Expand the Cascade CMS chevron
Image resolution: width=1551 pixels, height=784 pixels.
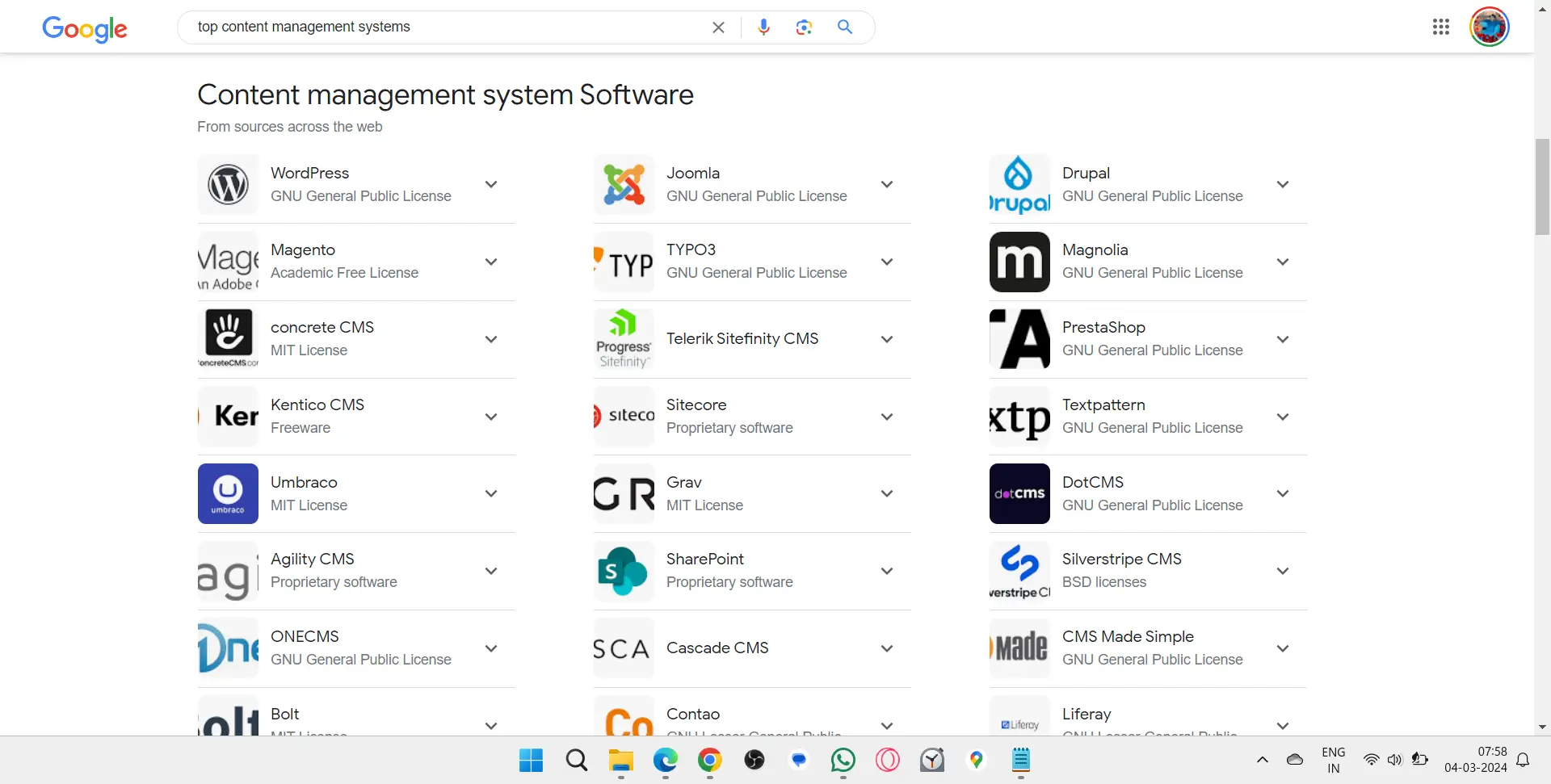click(887, 648)
